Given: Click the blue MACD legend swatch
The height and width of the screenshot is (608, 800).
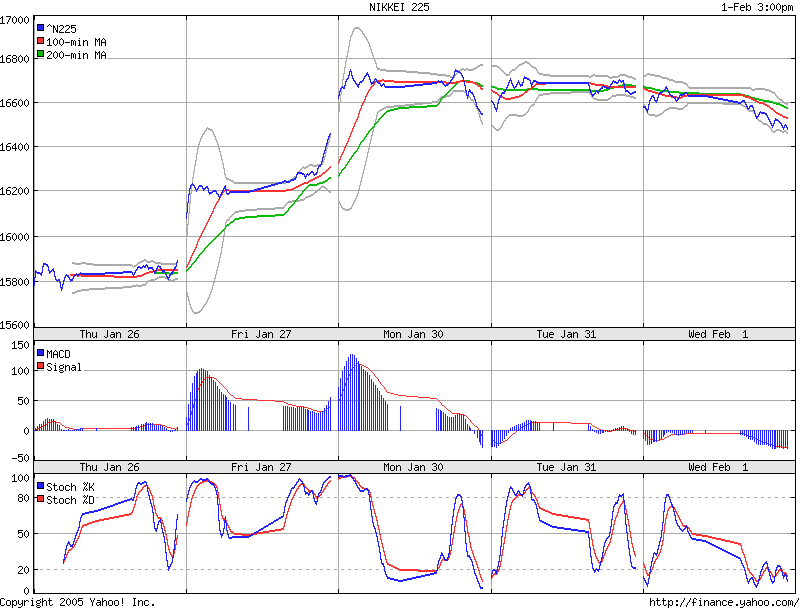Looking at the screenshot, I should coord(40,352).
